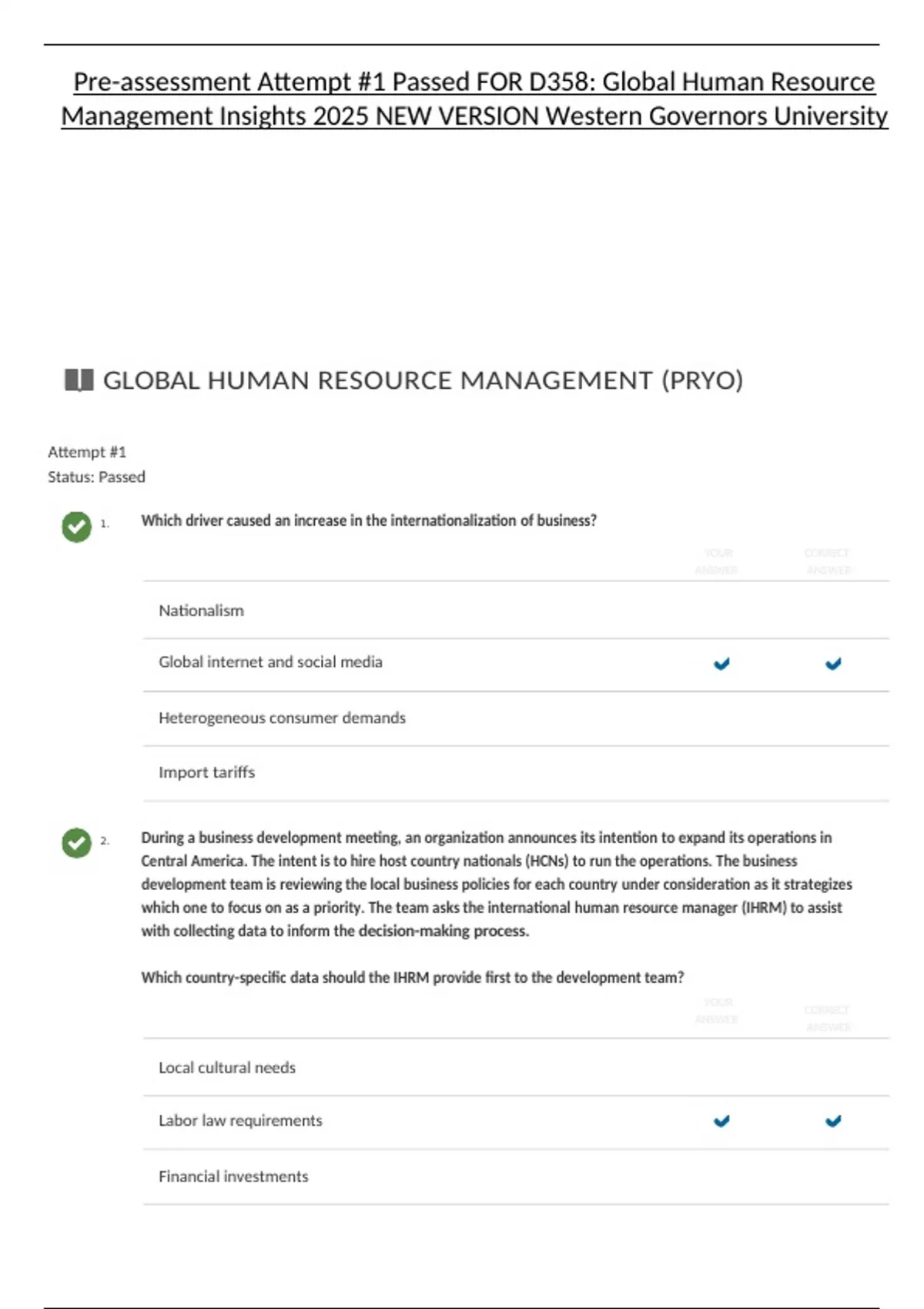The image size is (924, 1309).
Task: Click the your-answer checkmark for Global internet row
Action: coord(721,664)
